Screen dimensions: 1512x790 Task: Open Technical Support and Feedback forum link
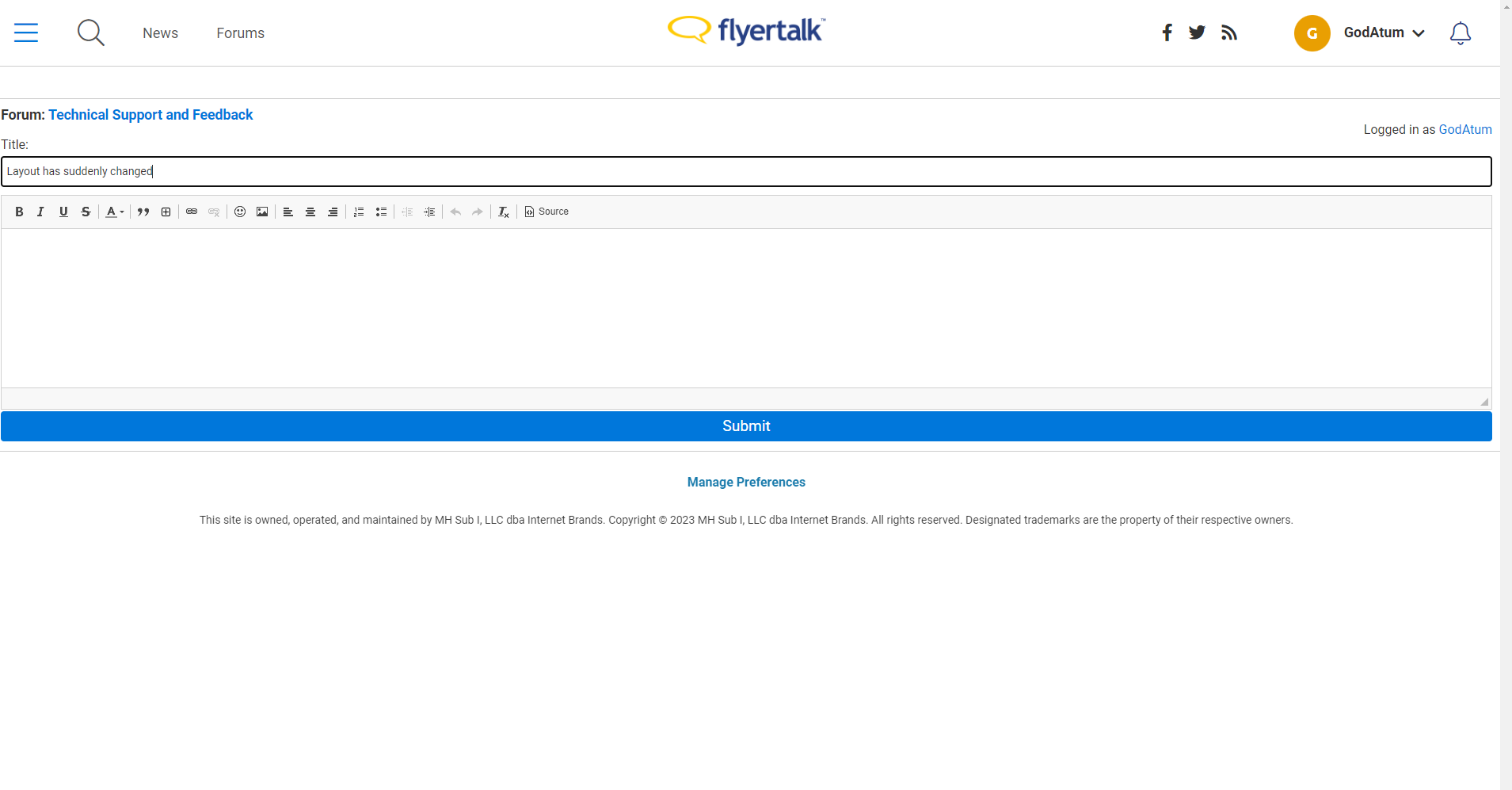tap(150, 115)
